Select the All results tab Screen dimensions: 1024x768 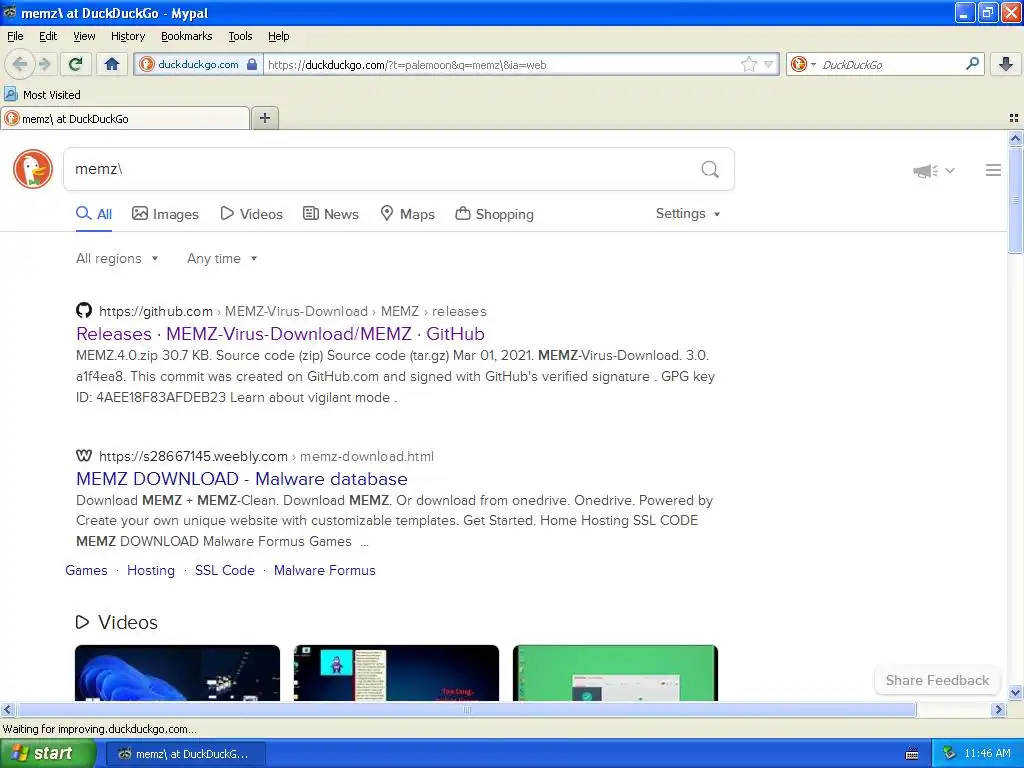point(94,214)
